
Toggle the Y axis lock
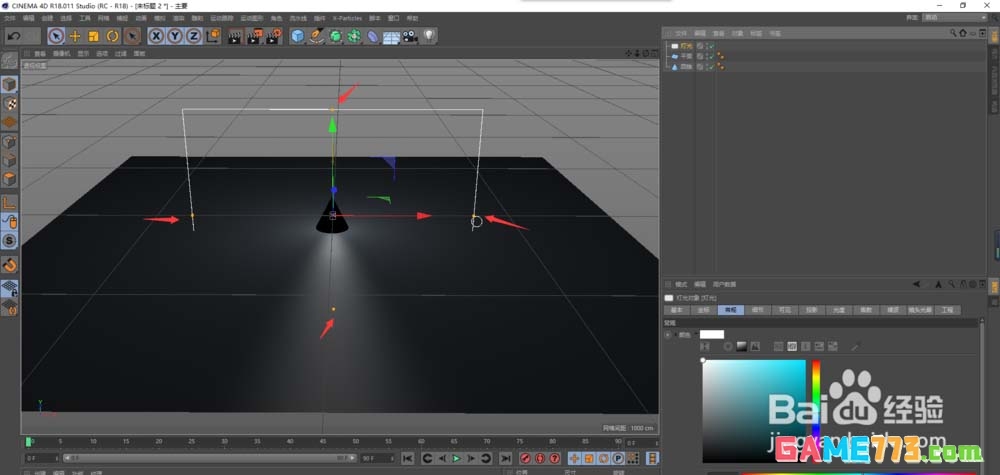(175, 36)
